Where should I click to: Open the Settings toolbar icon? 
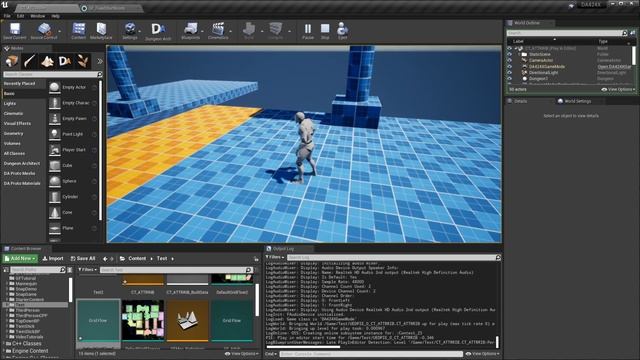pos(130,29)
